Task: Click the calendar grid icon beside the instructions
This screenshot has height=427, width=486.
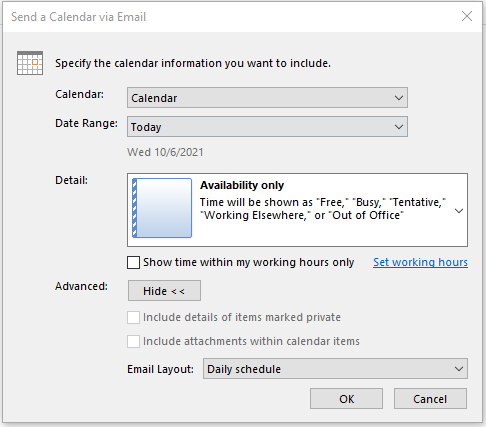Action: click(x=30, y=63)
